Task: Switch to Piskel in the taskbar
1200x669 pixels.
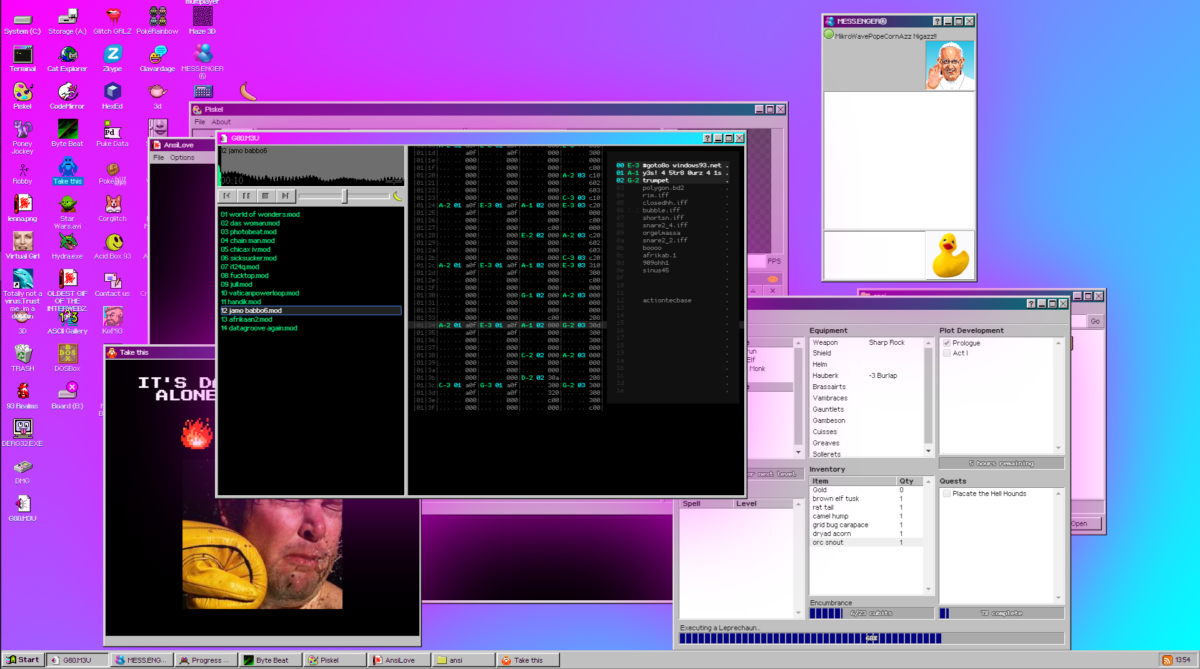Action: tap(337, 660)
